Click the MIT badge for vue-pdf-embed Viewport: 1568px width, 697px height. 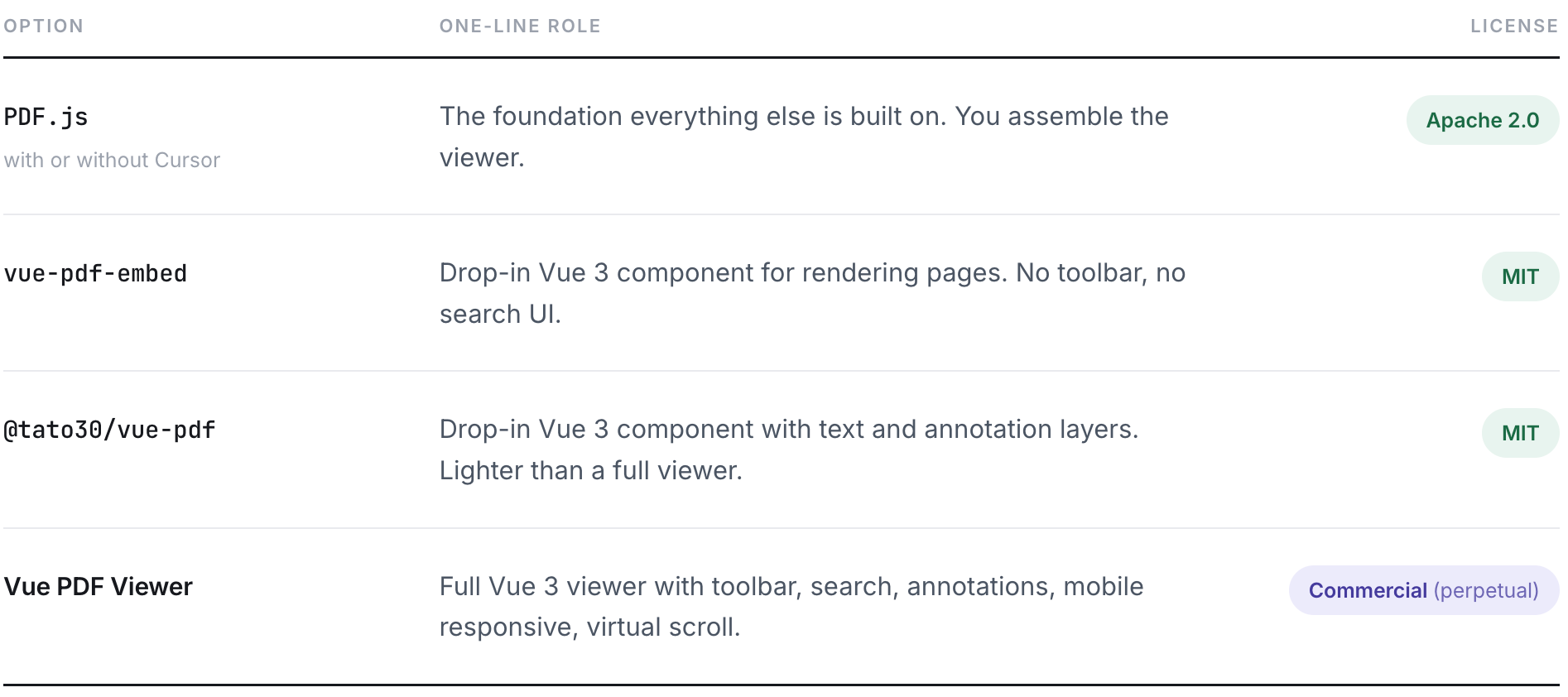tap(1520, 276)
